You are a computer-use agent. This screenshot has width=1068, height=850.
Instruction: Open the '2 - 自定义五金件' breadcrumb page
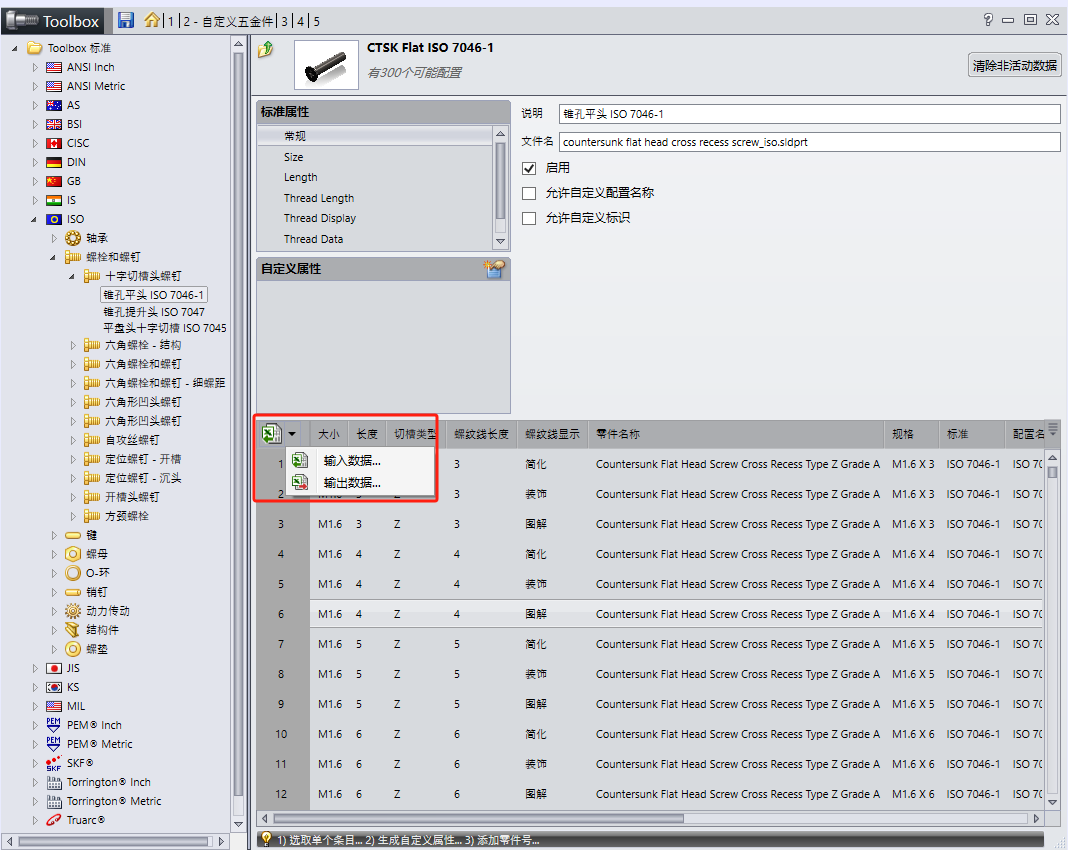pyautogui.click(x=230, y=20)
